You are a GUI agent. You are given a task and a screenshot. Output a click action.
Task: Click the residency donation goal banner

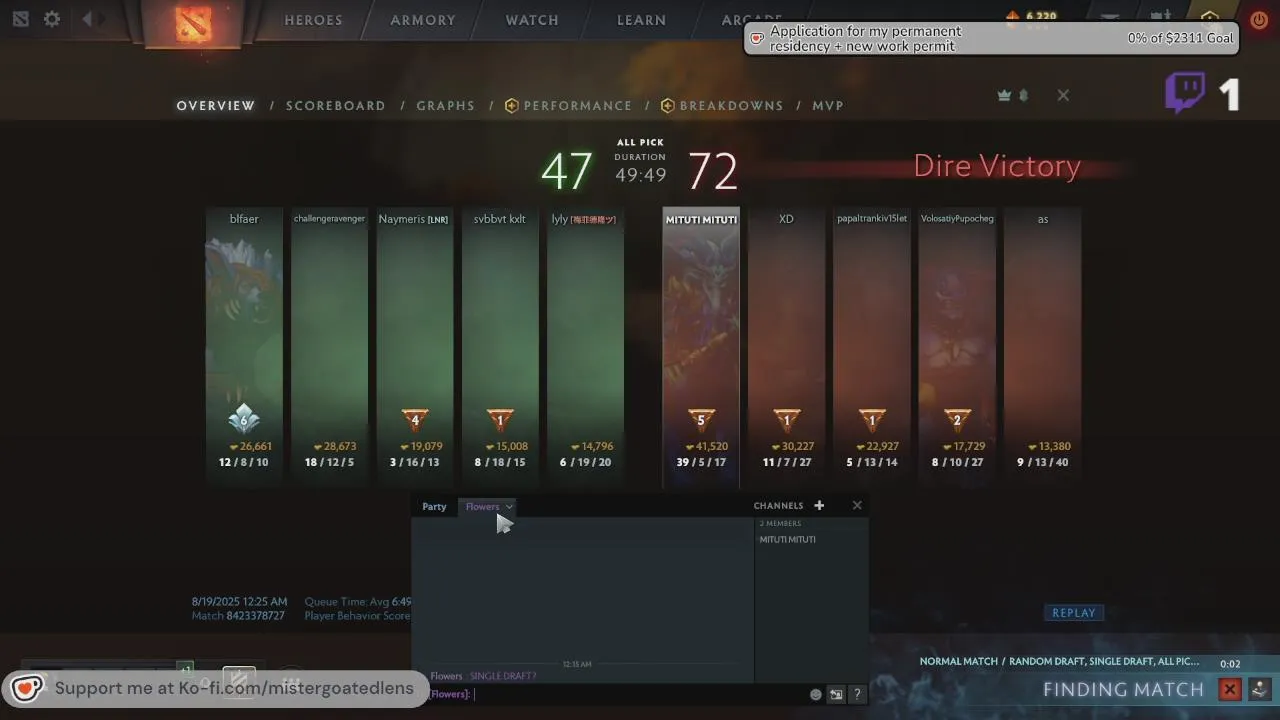991,38
